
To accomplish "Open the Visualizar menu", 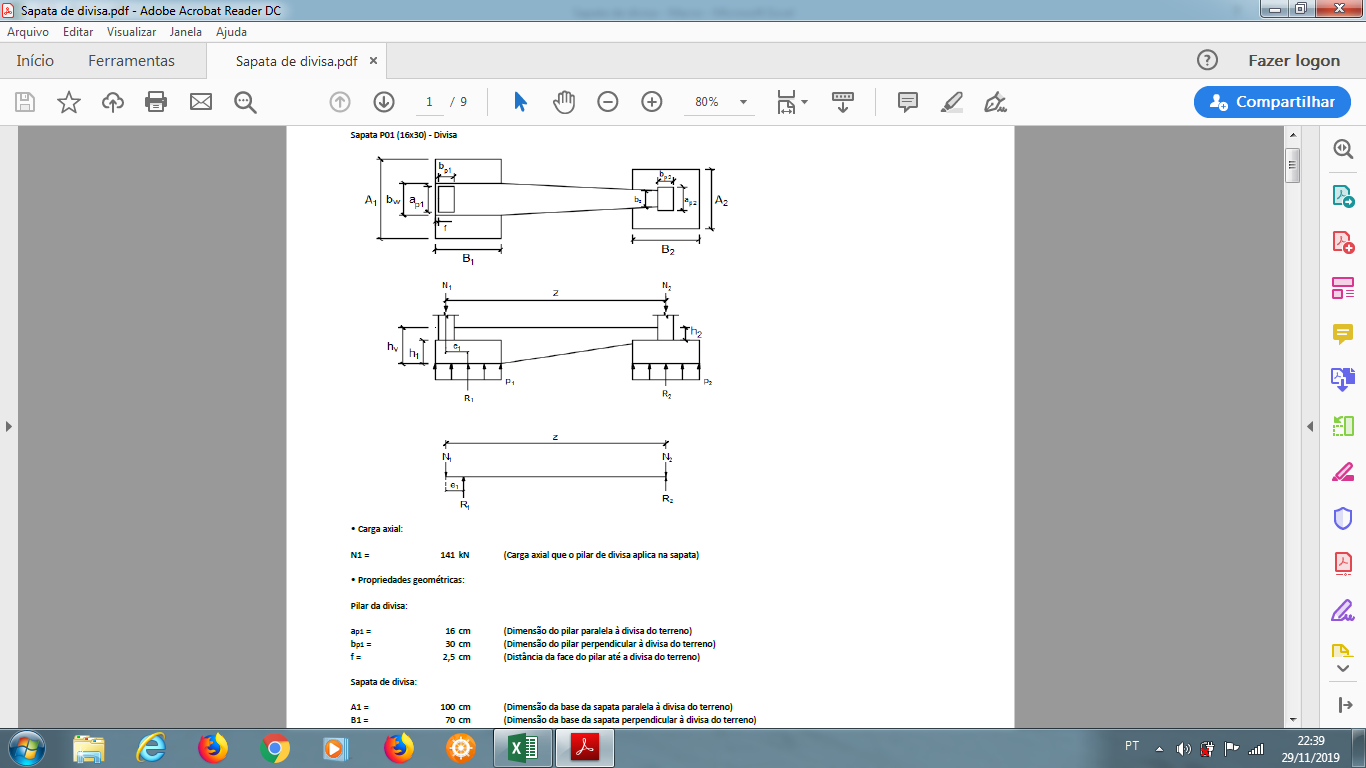I will tap(132, 32).
